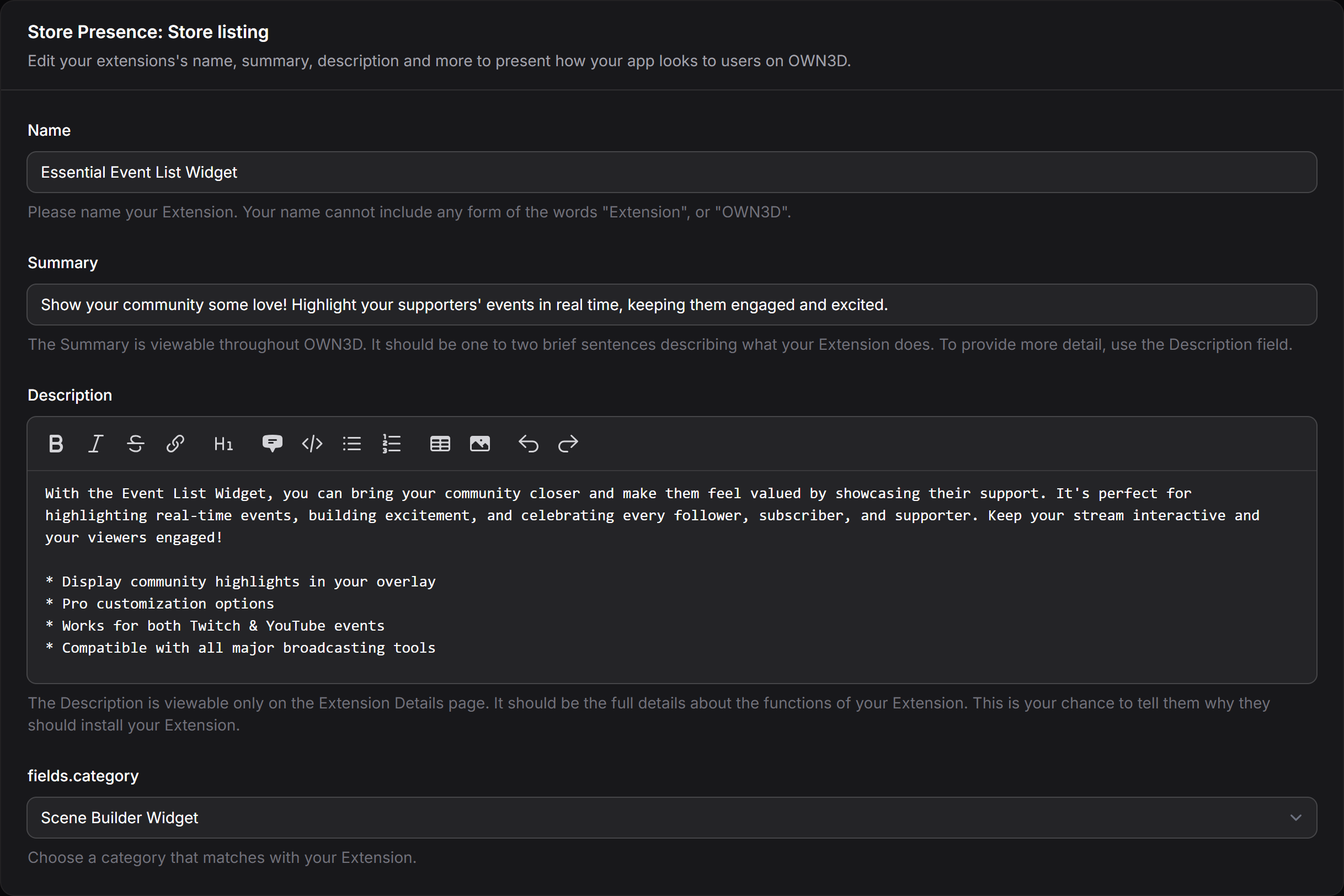Screen dimensions: 1344x896
Task: Create a bulleted list
Action: [352, 444]
